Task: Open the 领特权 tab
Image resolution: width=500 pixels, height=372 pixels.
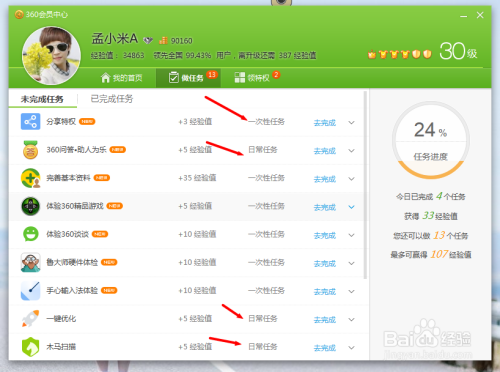Action: [x=253, y=78]
